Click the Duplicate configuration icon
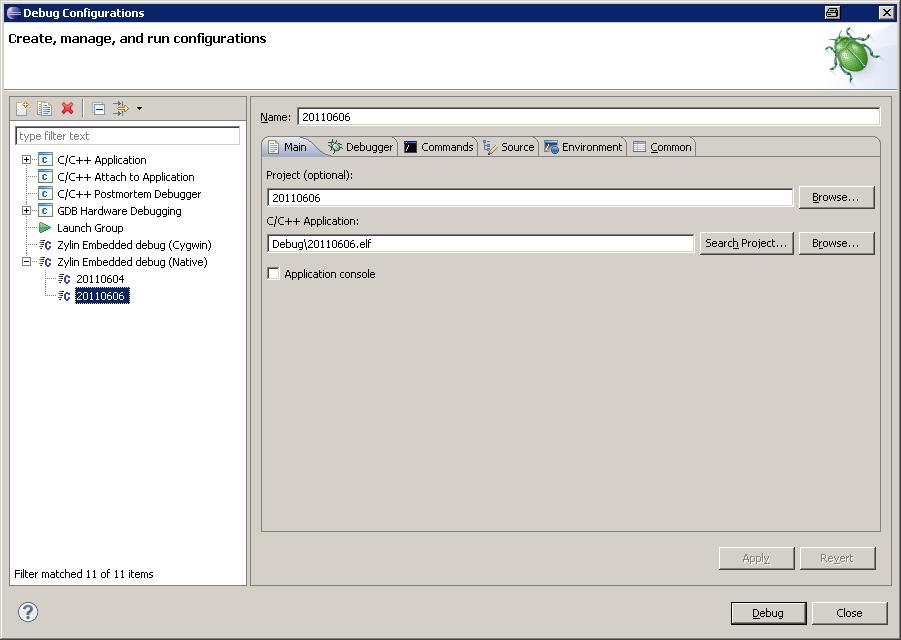Image resolution: width=901 pixels, height=640 pixels. click(x=45, y=108)
